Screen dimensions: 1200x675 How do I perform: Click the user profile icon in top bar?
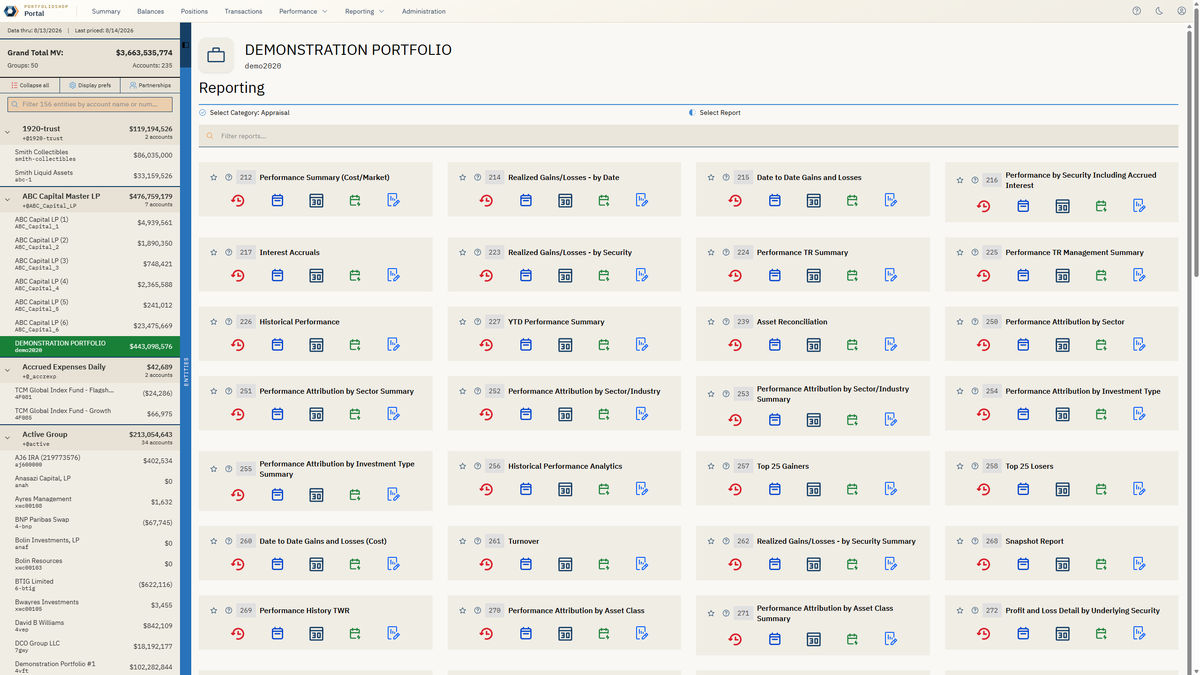(x=1181, y=11)
